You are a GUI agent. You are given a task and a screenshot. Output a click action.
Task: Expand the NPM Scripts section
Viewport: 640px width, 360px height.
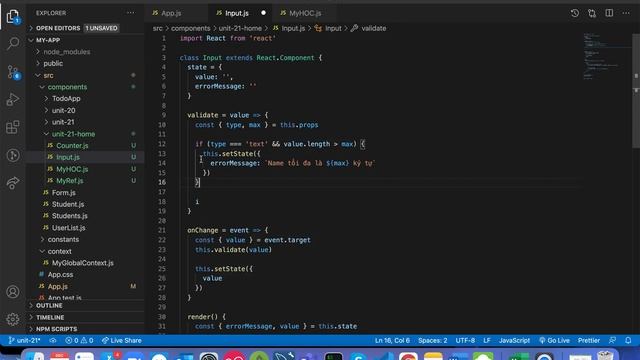pos(86,329)
